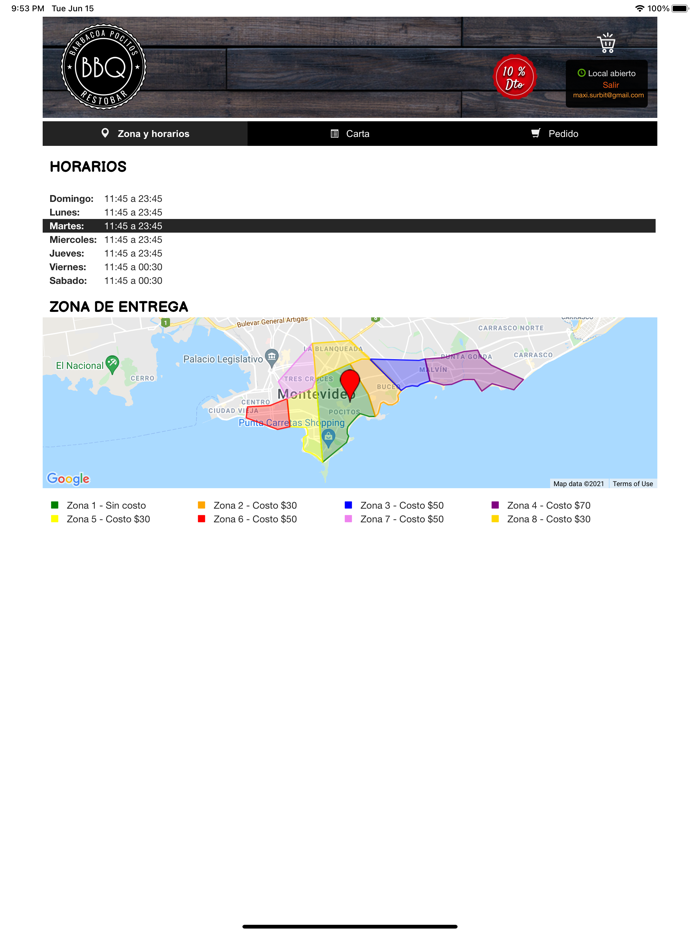This screenshot has width=700, height=934.
Task: Click the Domingo schedule label
Action: coord(71,198)
